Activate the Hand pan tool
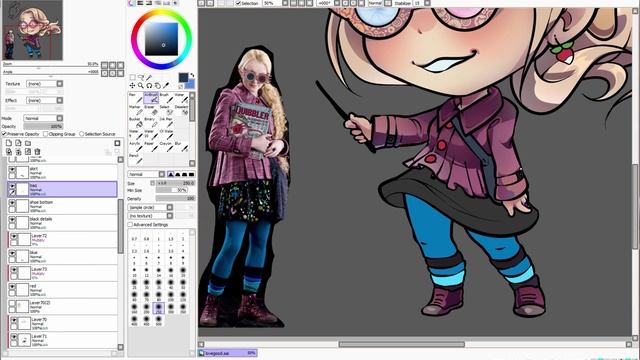 (x=158, y=85)
